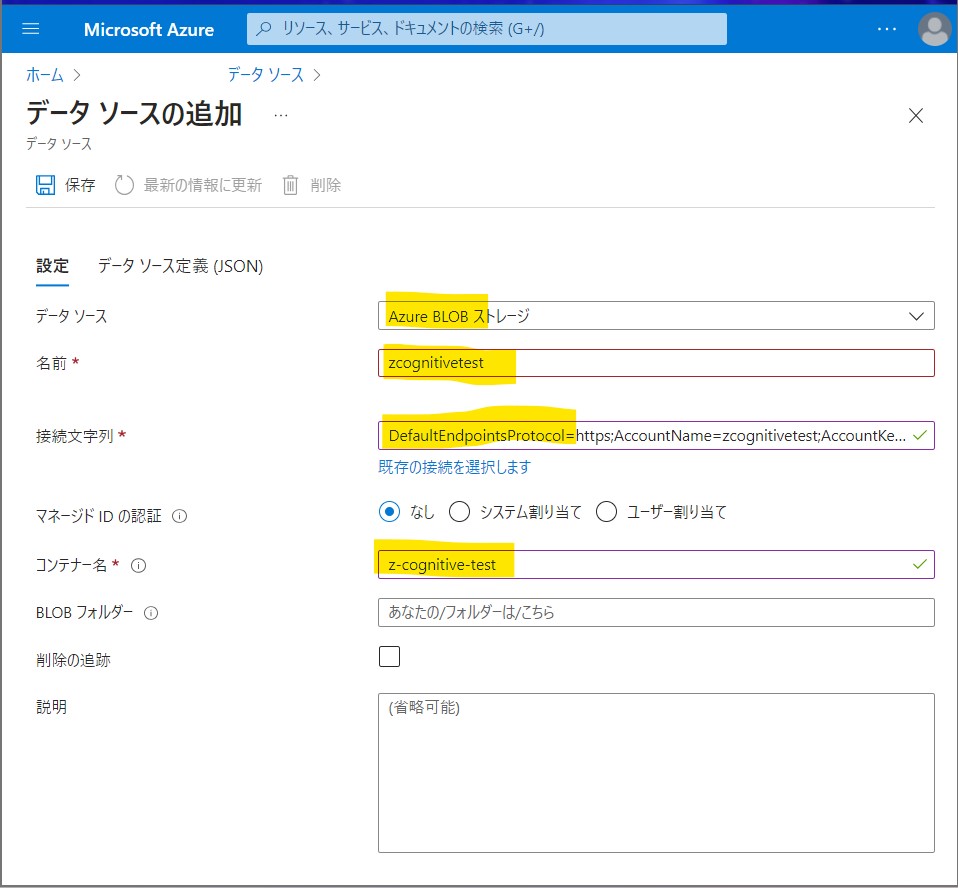
Task: Select the ユーザー割り当て radio option
Action: [606, 512]
